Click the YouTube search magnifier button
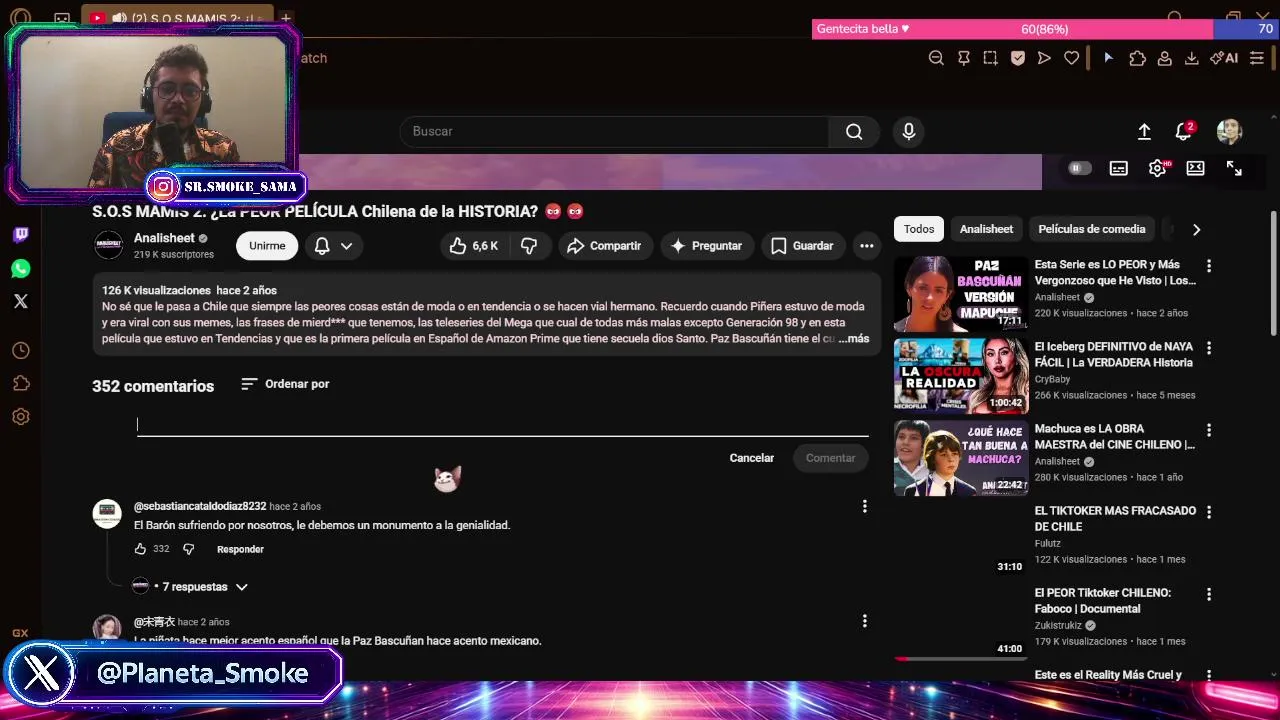 pyautogui.click(x=854, y=131)
